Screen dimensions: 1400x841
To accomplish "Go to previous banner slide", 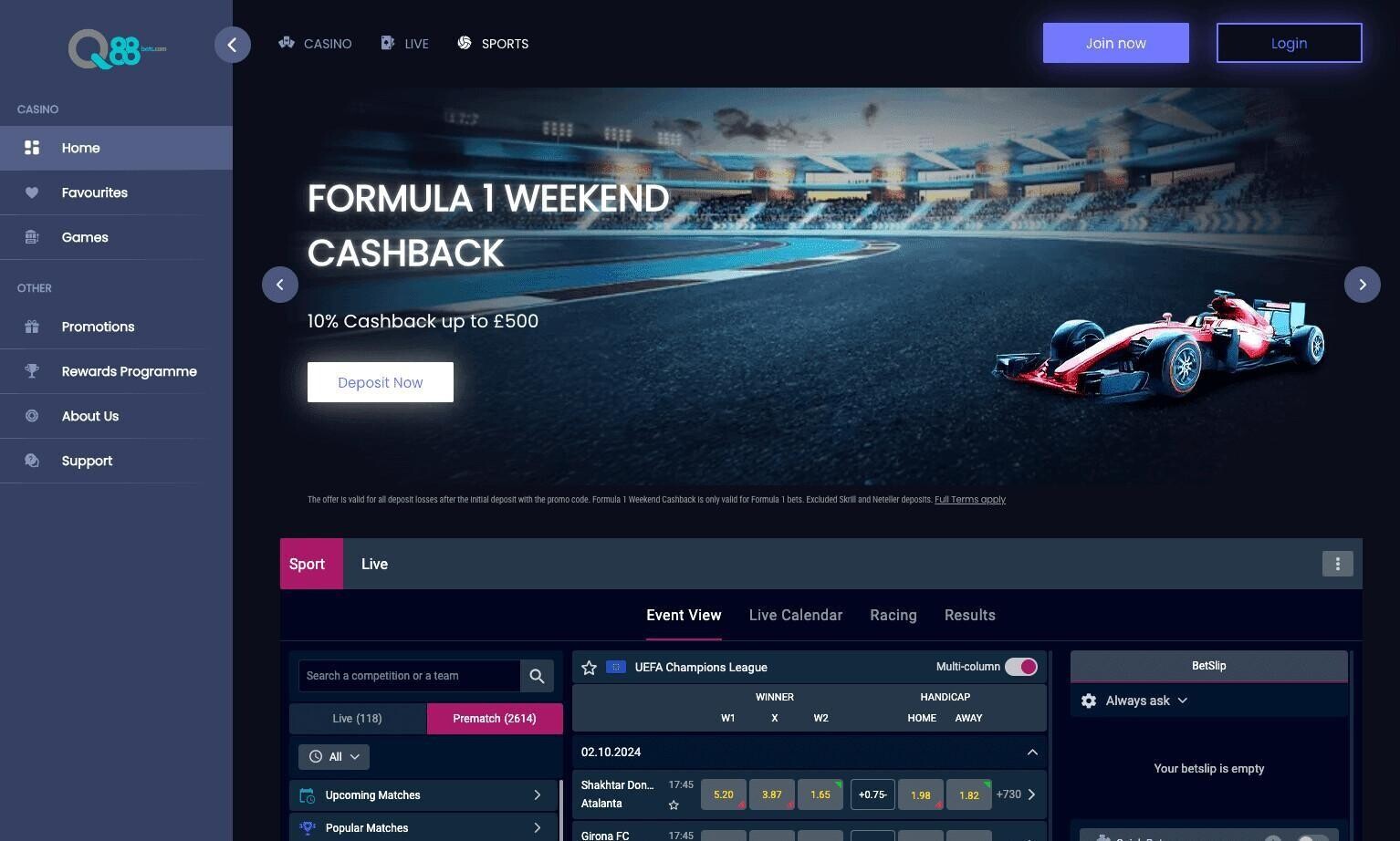I will tap(280, 285).
